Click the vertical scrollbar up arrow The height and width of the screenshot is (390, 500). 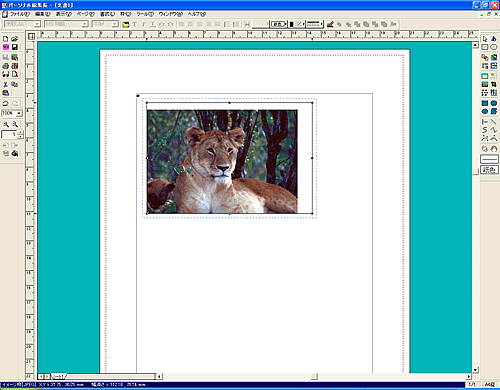476,45
